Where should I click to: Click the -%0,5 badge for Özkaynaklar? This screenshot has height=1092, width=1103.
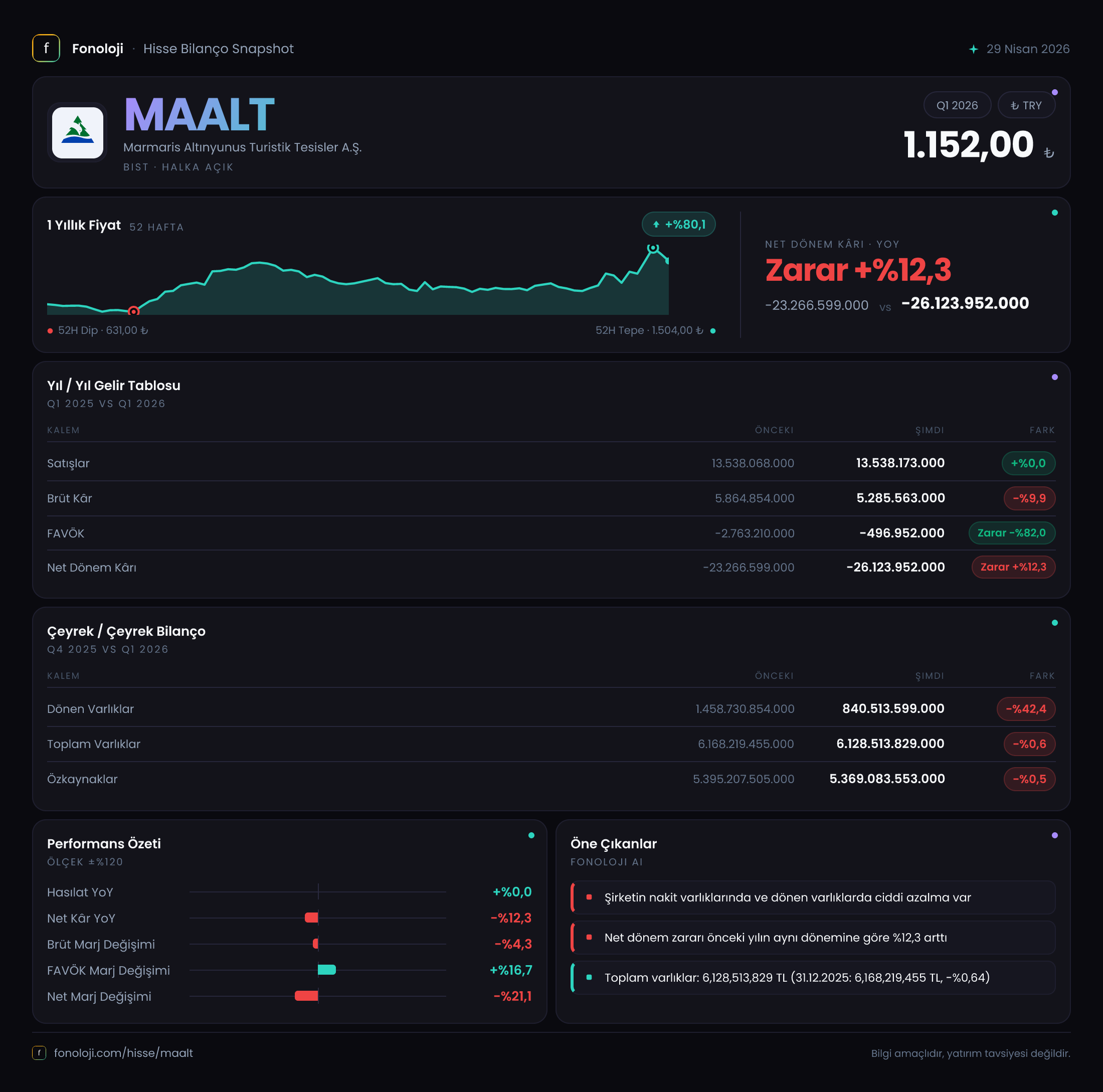[1029, 779]
